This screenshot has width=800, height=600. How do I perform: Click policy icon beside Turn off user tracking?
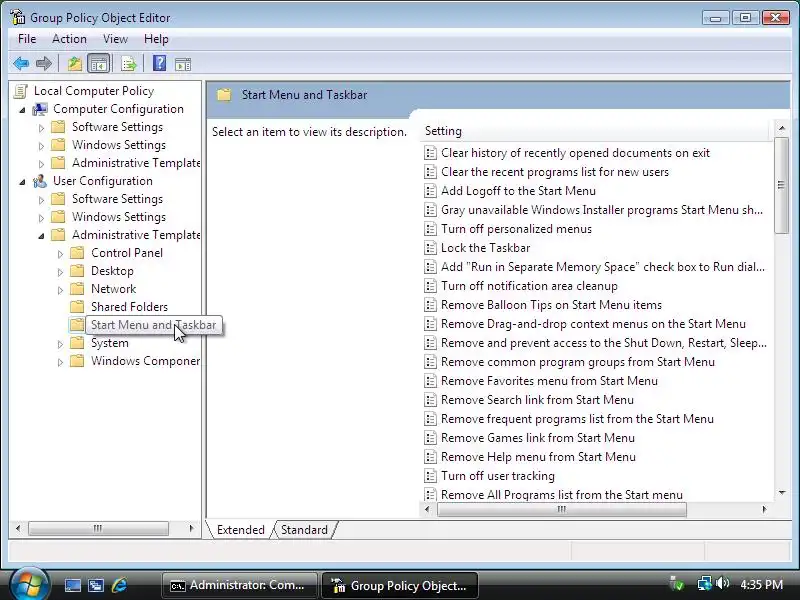[x=431, y=476]
